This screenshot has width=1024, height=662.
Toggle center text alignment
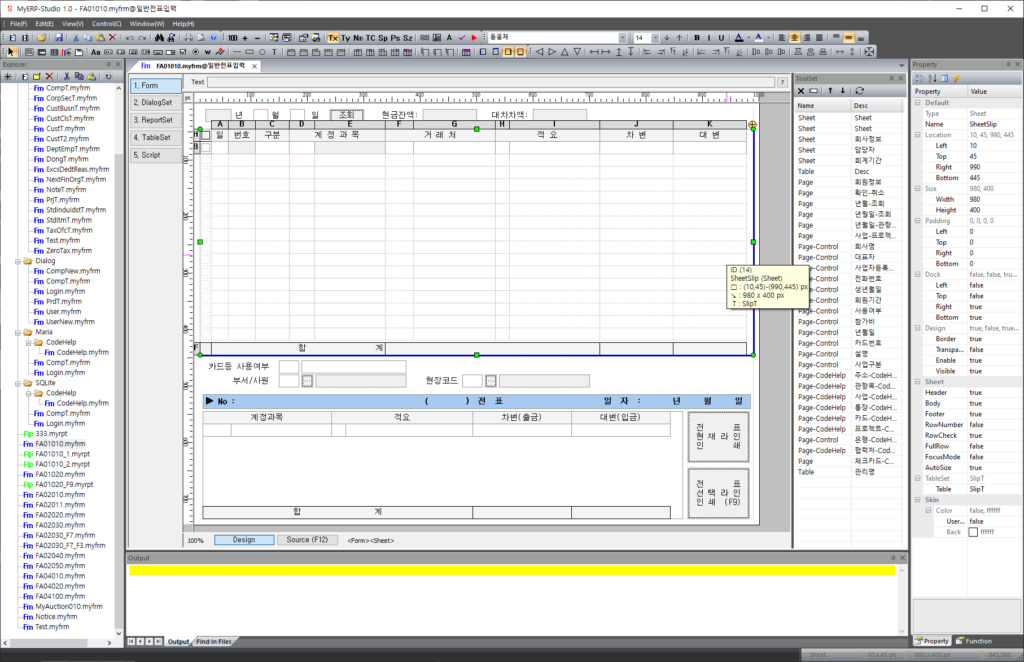pyautogui.click(x=795, y=38)
